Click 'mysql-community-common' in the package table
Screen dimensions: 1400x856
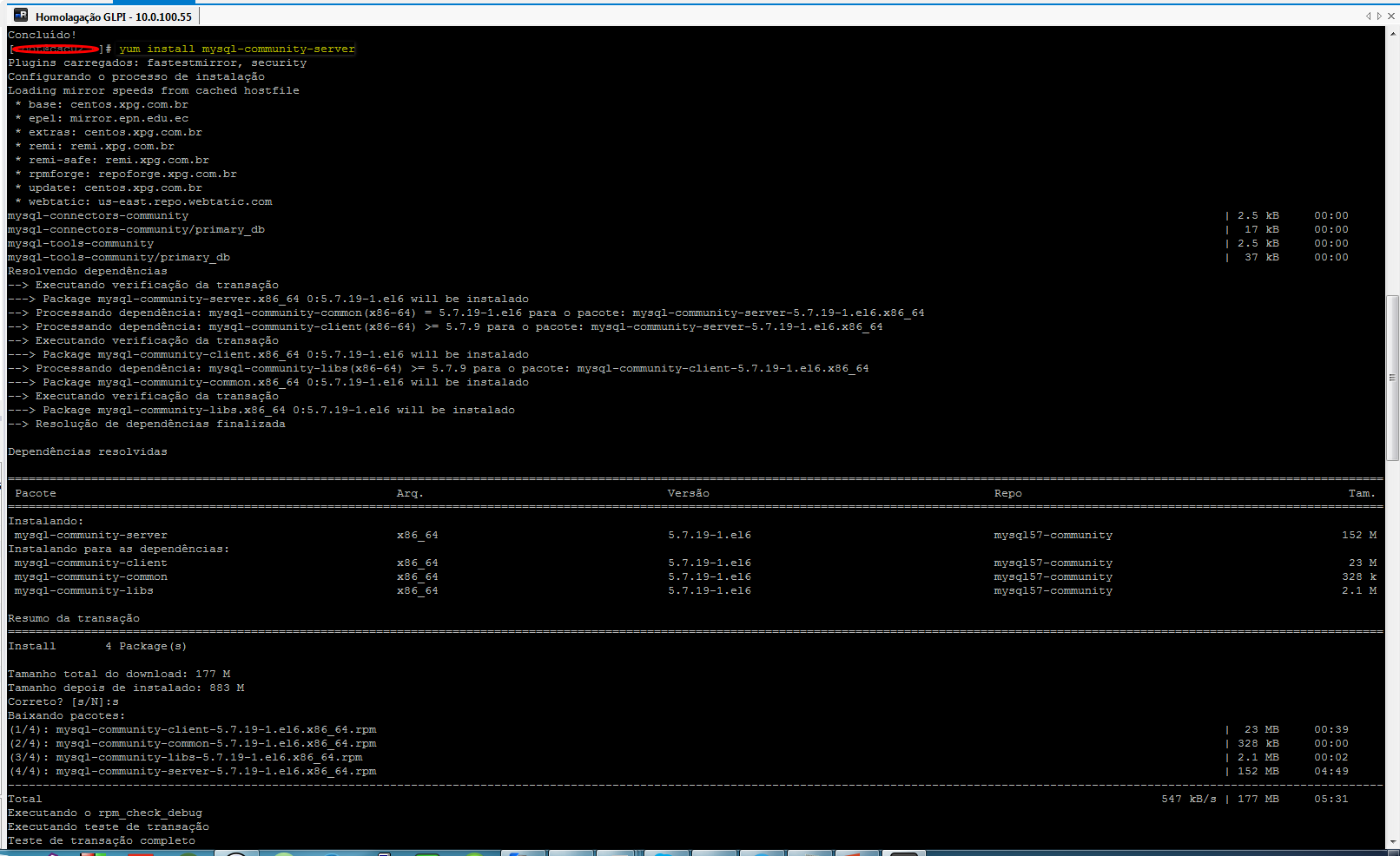pos(91,576)
